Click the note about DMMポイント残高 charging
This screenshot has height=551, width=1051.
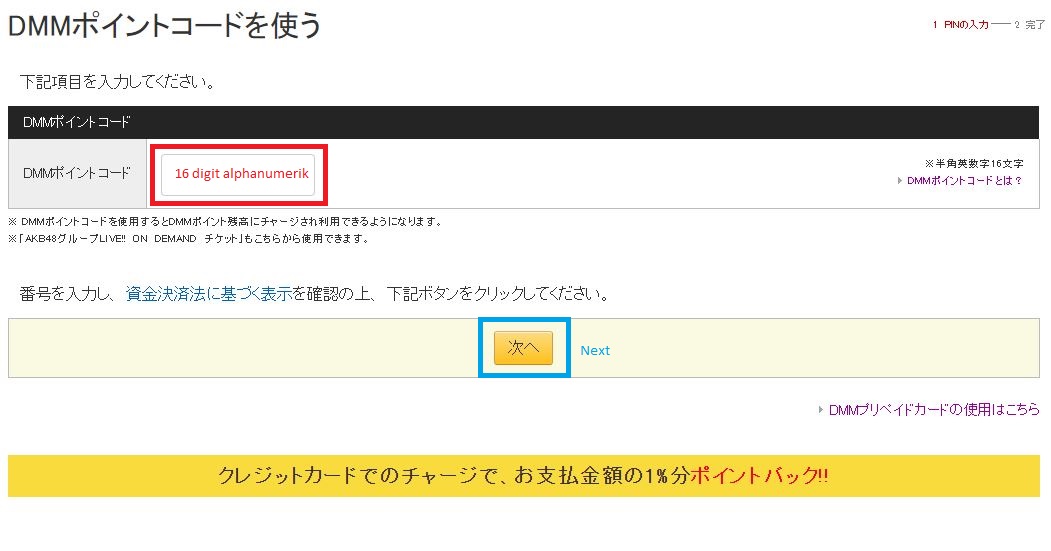coord(225,222)
